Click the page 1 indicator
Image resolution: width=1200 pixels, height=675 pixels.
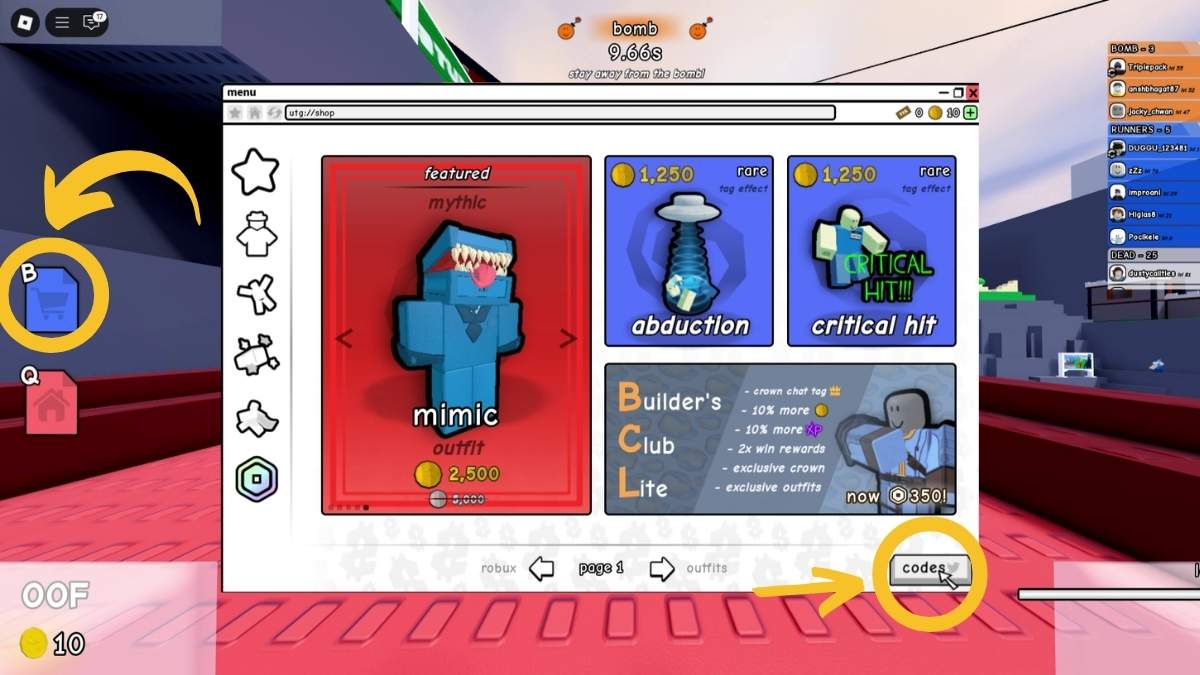point(601,568)
